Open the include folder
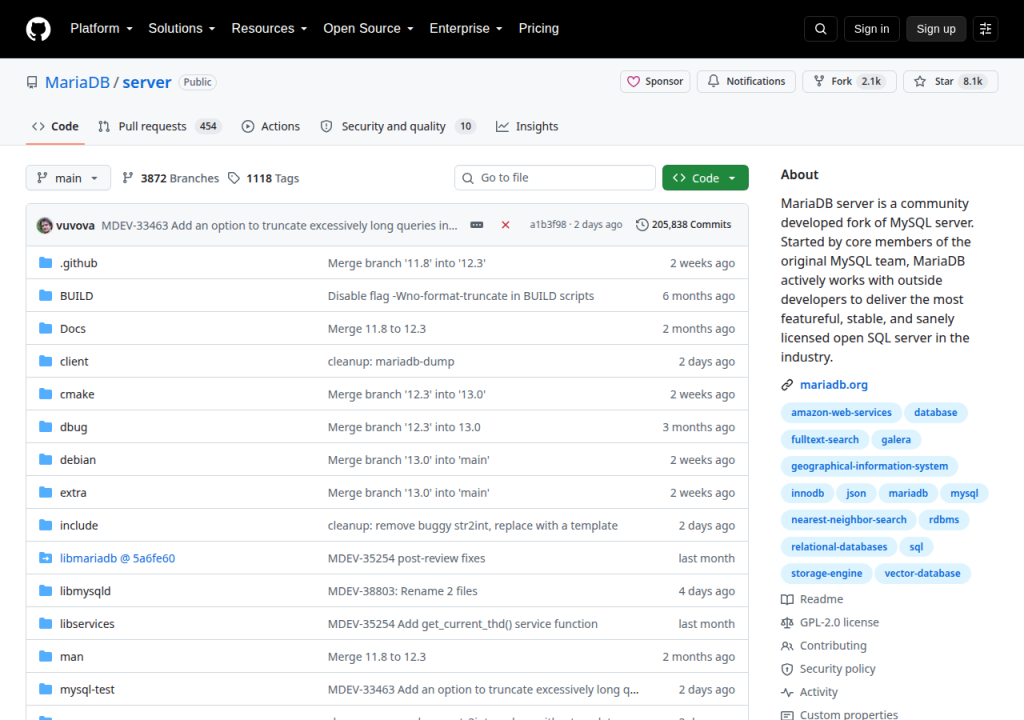 (78, 525)
